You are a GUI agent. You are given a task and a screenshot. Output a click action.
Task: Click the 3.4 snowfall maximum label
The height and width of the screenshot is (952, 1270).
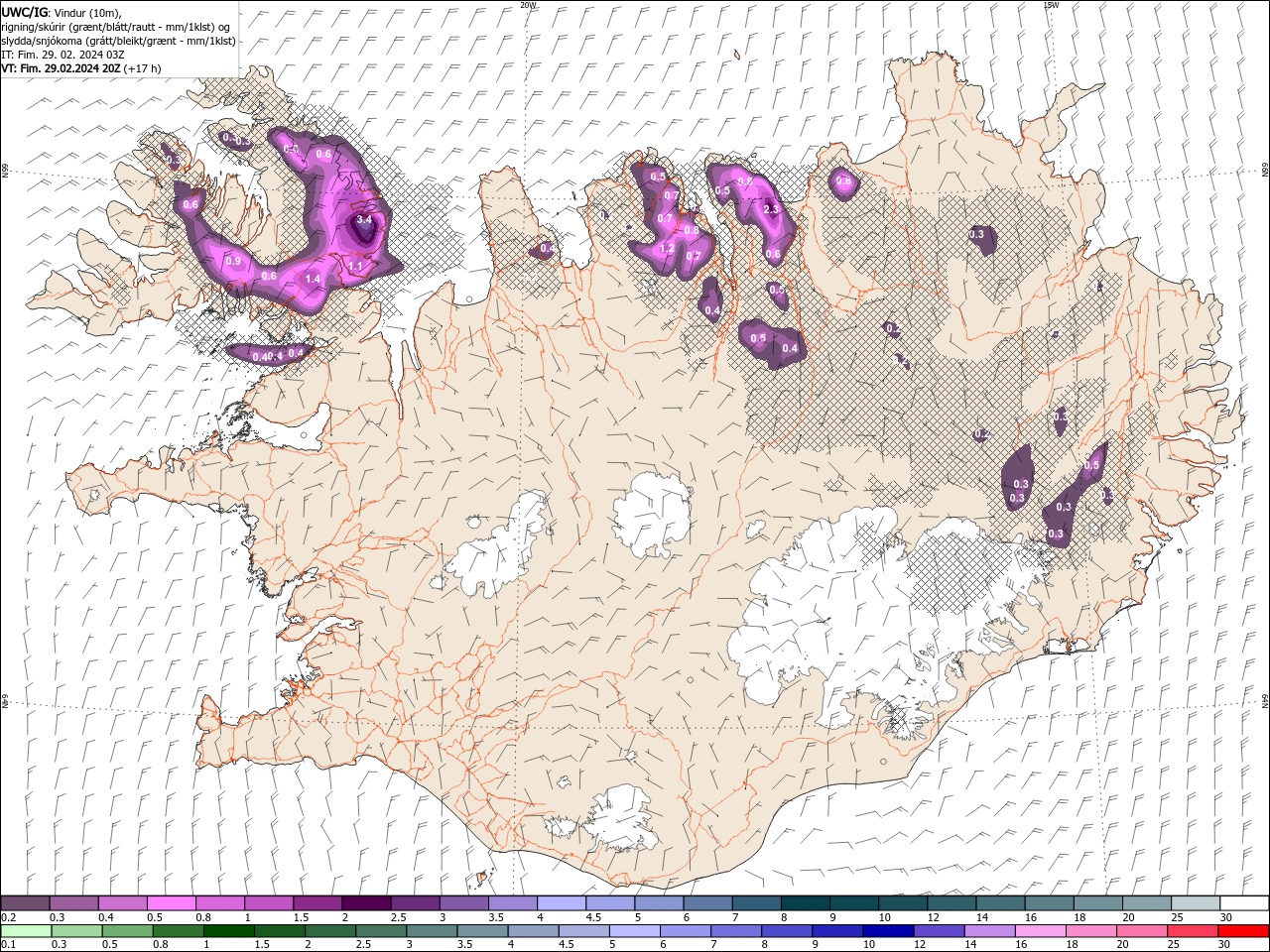tap(364, 220)
